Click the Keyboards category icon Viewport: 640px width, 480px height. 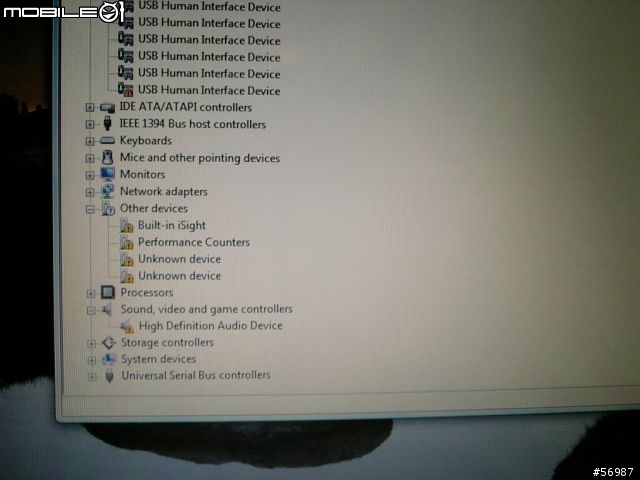click(107, 140)
